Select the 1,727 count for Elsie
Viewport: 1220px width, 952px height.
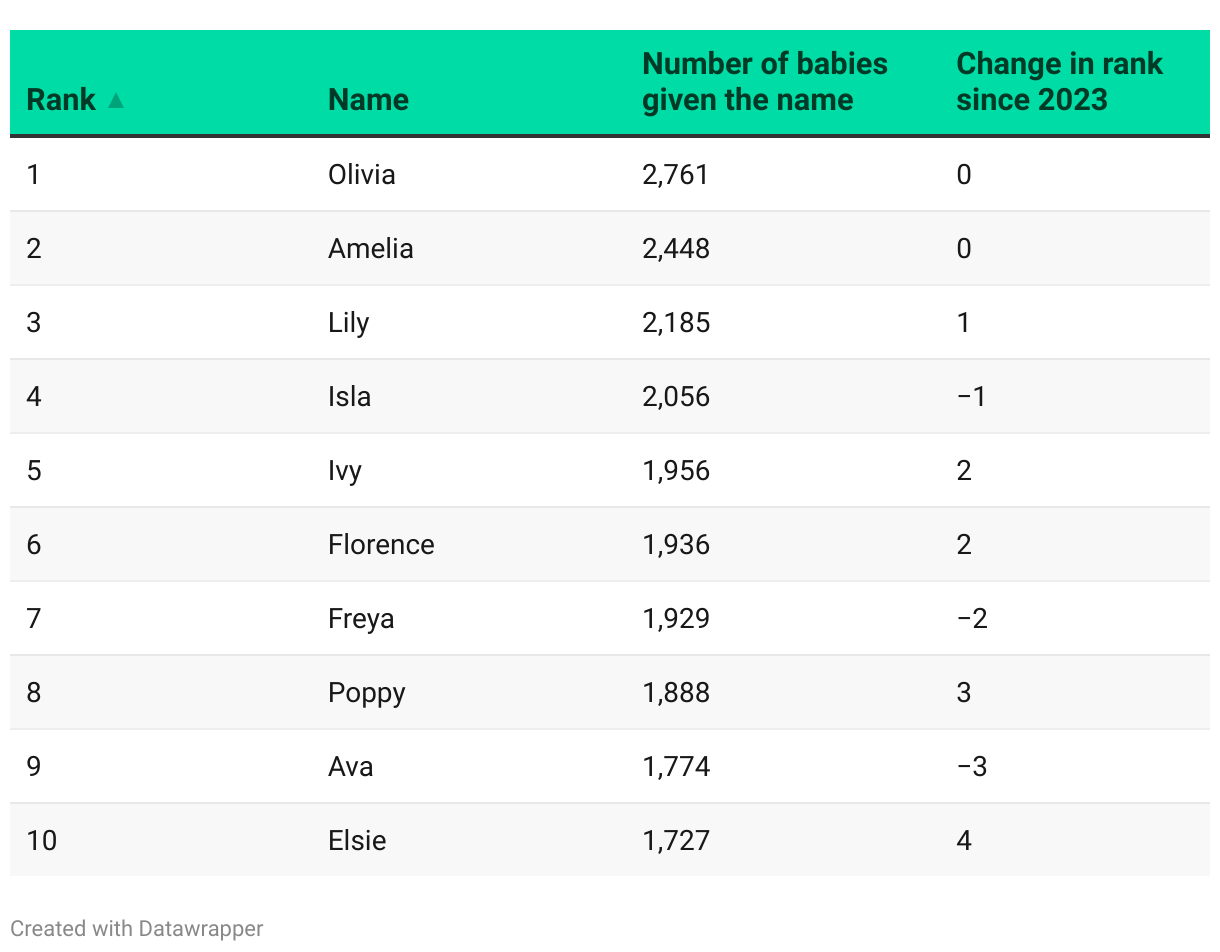[675, 841]
